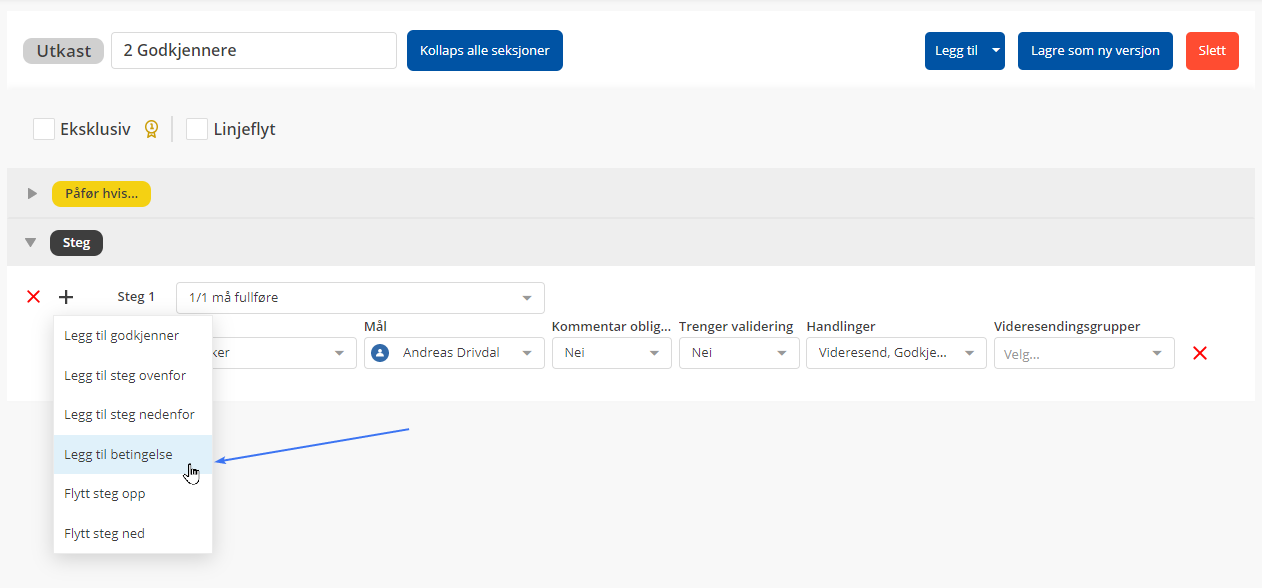
Task: Click the 'Kollaps alle seksjoner' button
Action: [x=484, y=51]
